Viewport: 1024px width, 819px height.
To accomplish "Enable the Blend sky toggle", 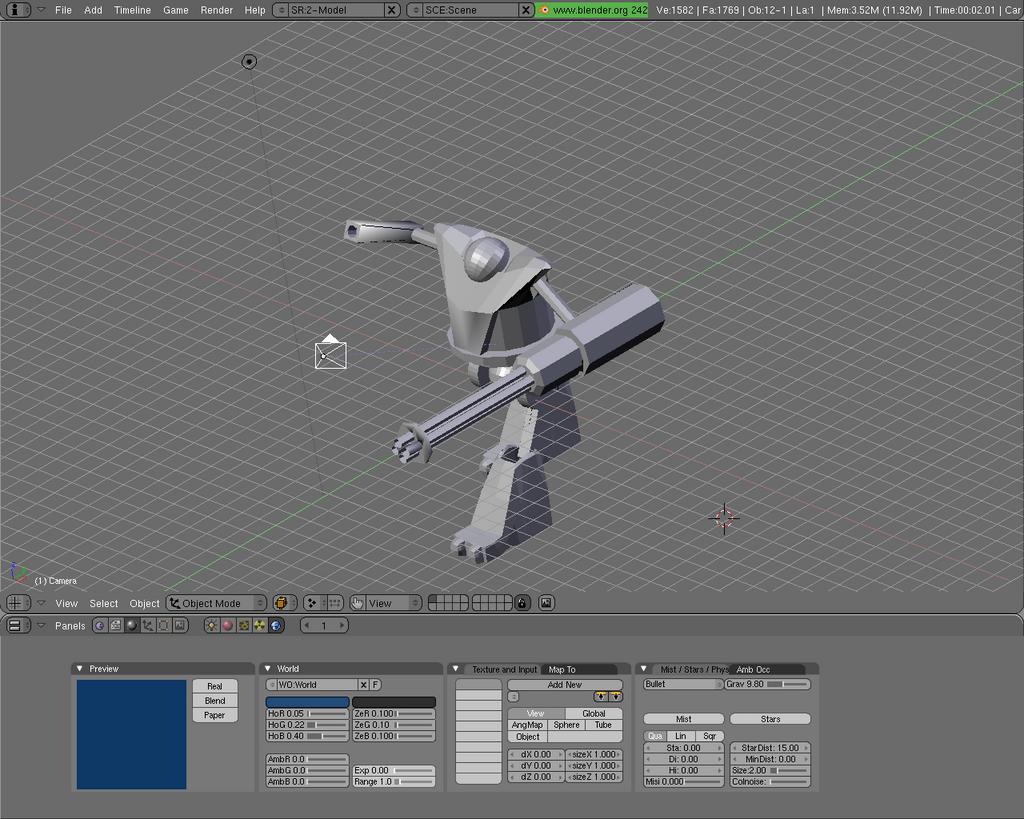I will coord(215,700).
